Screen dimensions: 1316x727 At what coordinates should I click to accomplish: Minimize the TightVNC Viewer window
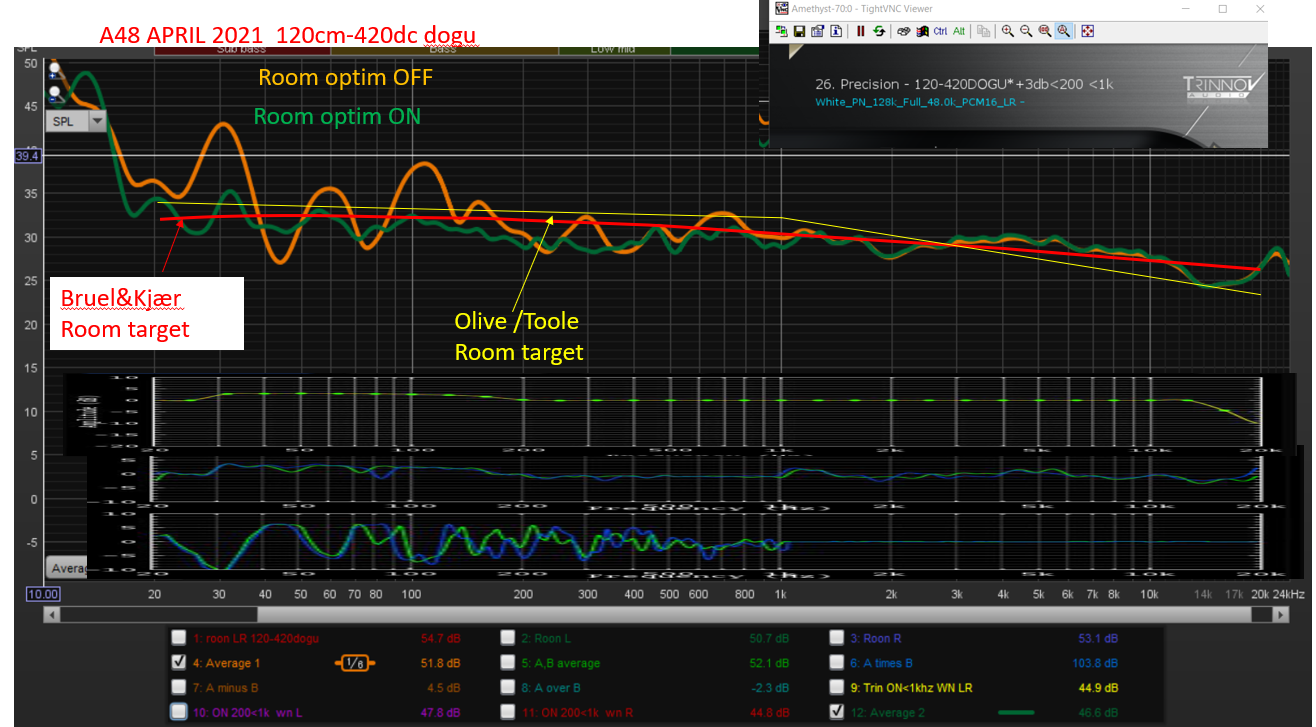(1185, 8)
